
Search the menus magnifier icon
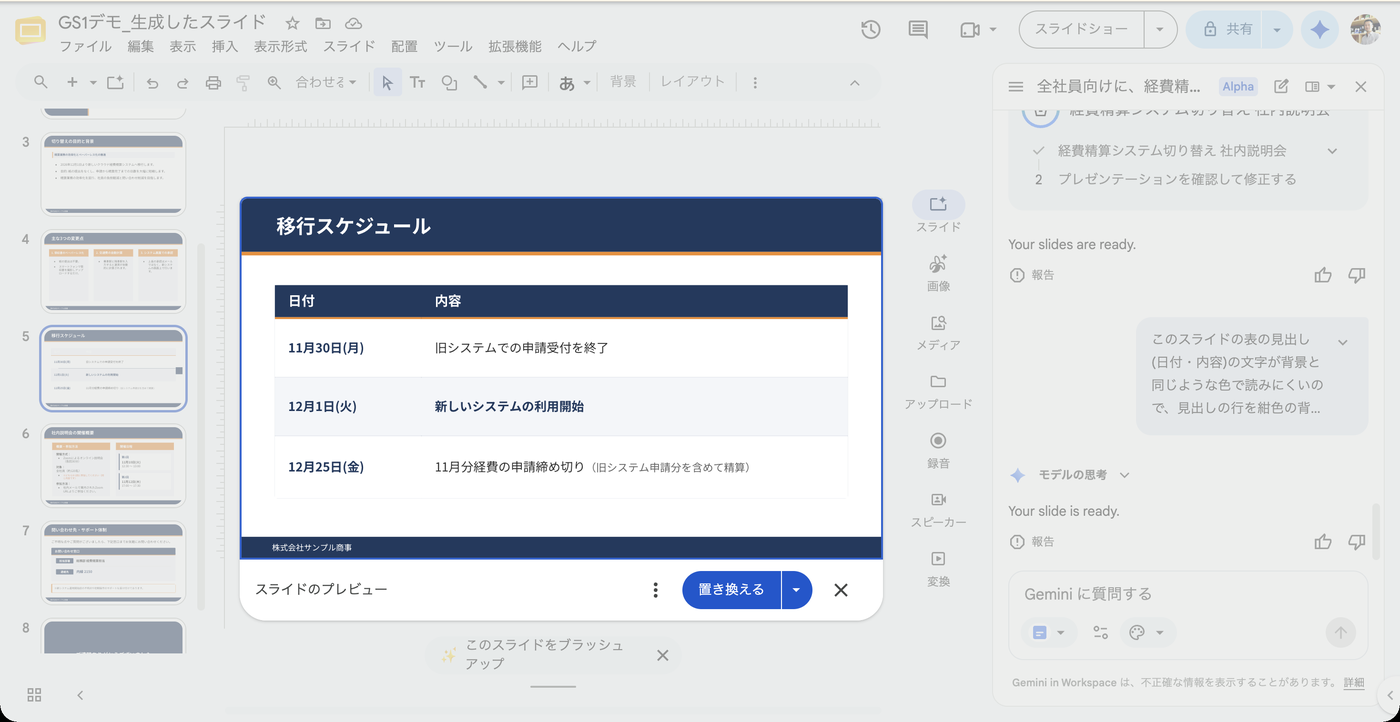coord(41,82)
